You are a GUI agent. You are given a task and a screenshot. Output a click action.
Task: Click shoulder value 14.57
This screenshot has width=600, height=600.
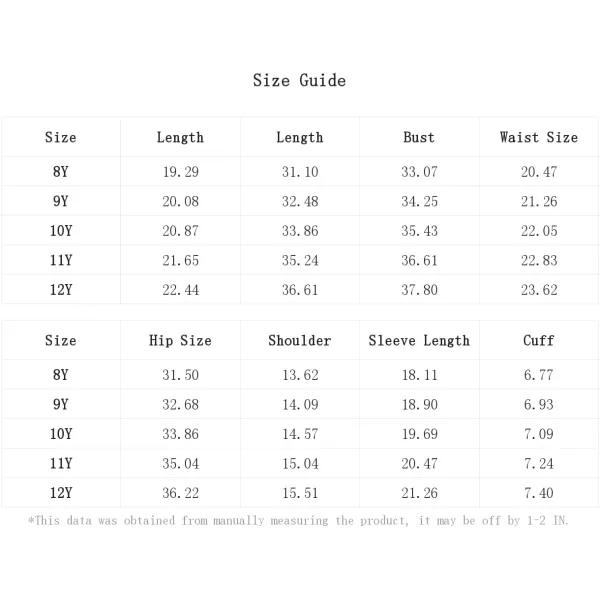(x=300, y=434)
